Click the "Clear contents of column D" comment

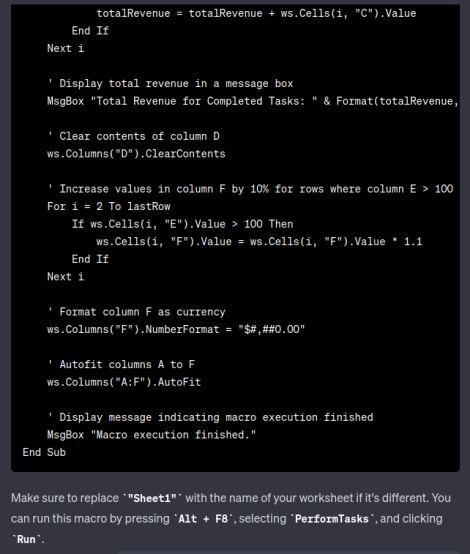[133, 136]
